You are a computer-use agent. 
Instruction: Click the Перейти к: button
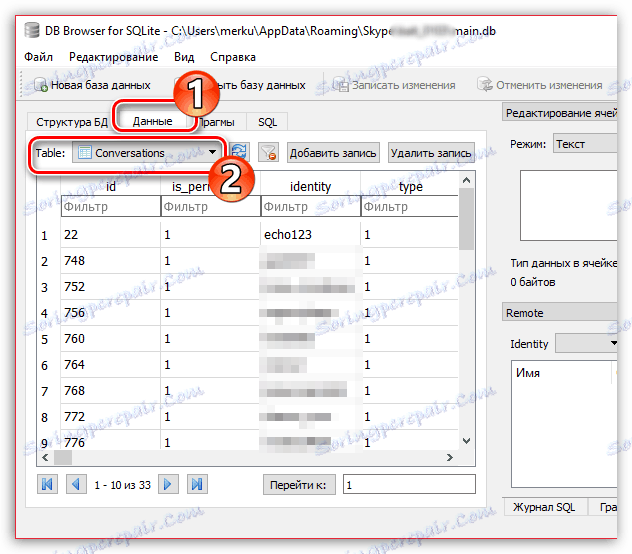click(x=299, y=484)
